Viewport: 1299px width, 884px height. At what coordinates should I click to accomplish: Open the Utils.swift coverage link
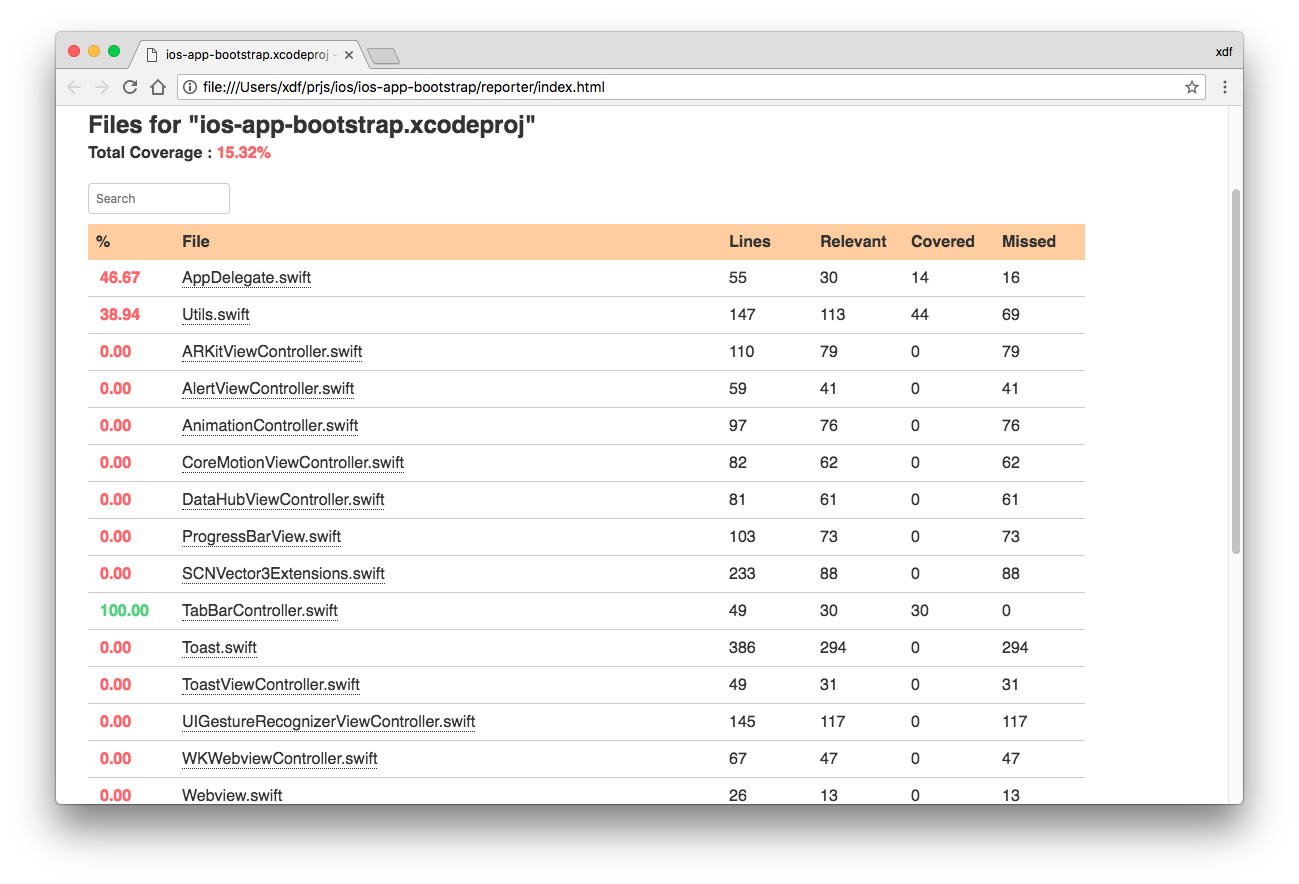point(215,315)
